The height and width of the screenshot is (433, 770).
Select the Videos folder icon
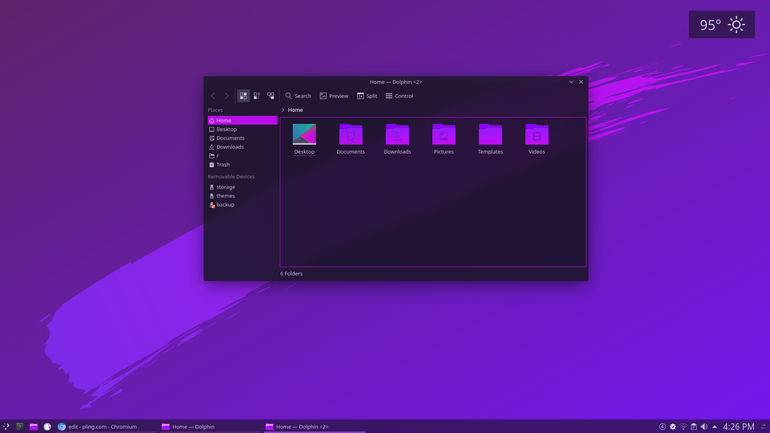pyautogui.click(x=537, y=135)
